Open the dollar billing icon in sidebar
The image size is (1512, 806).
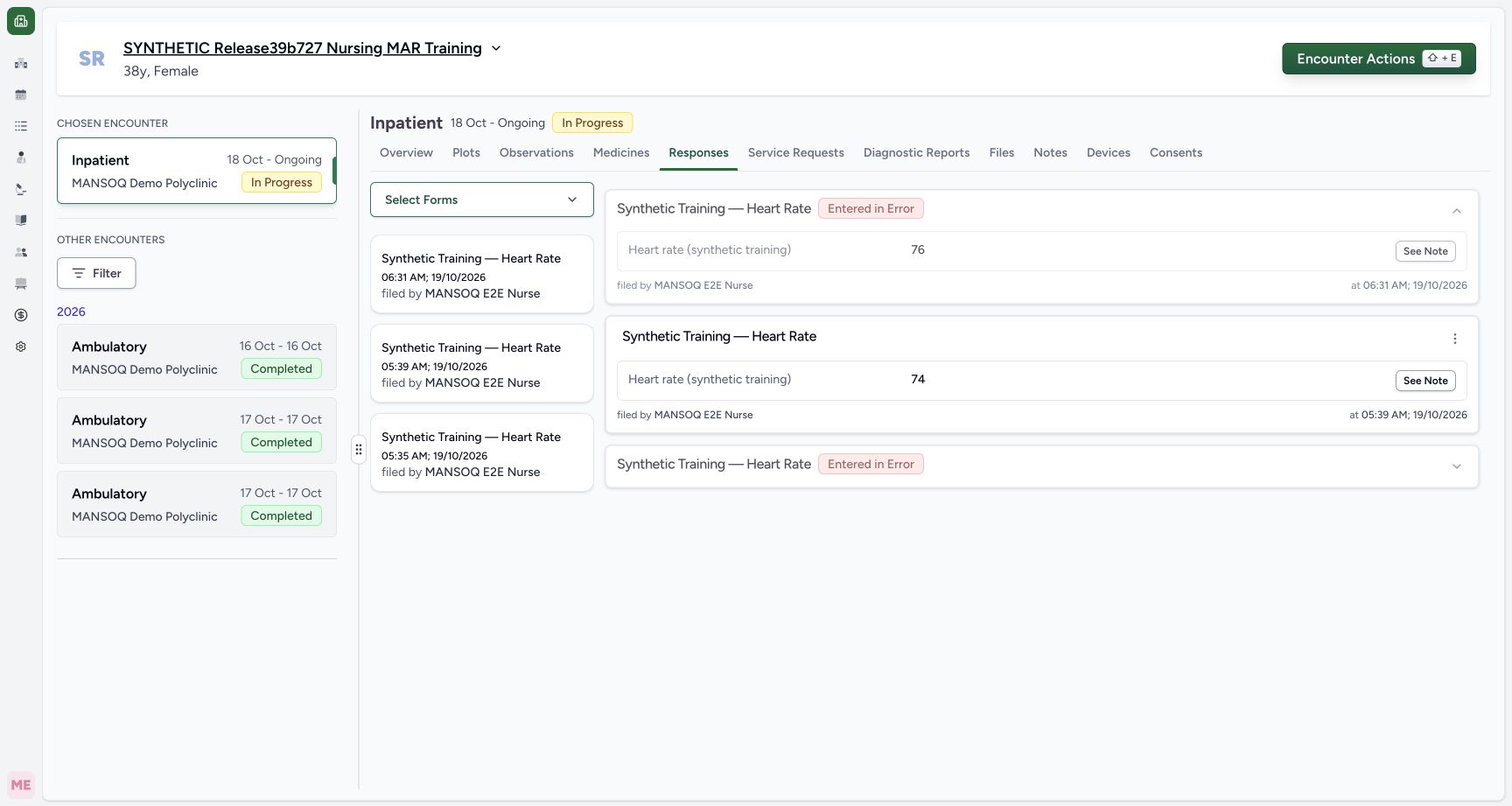pyautogui.click(x=21, y=315)
